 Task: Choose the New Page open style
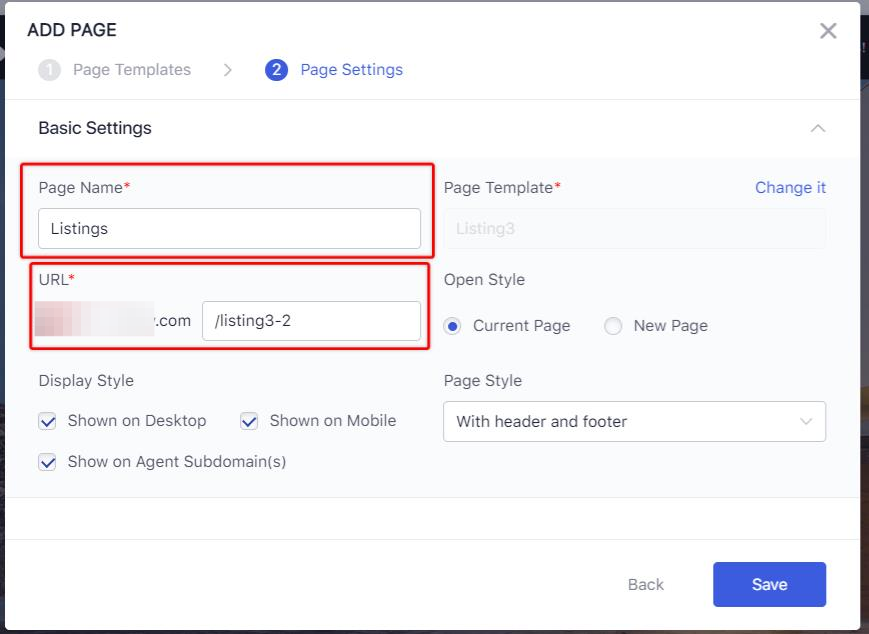(613, 326)
